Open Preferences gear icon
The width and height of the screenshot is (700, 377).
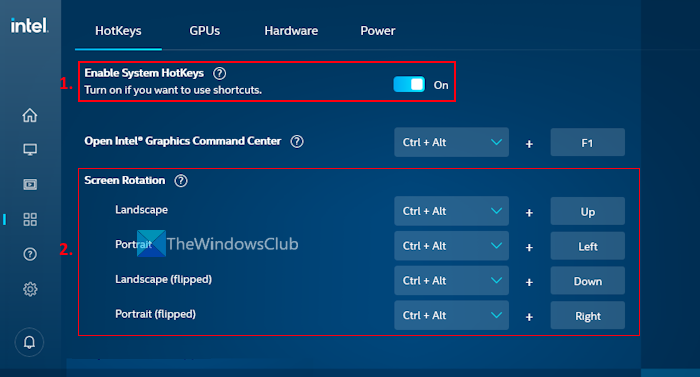[30, 289]
